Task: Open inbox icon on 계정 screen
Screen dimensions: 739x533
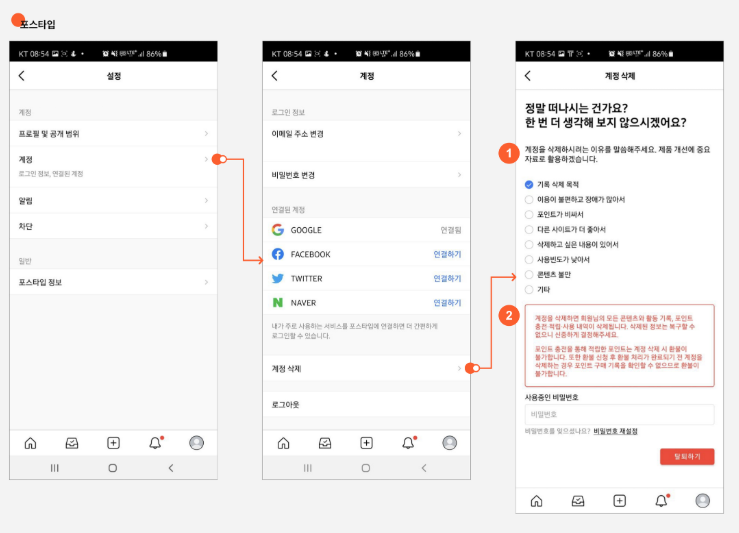Action: point(325,443)
